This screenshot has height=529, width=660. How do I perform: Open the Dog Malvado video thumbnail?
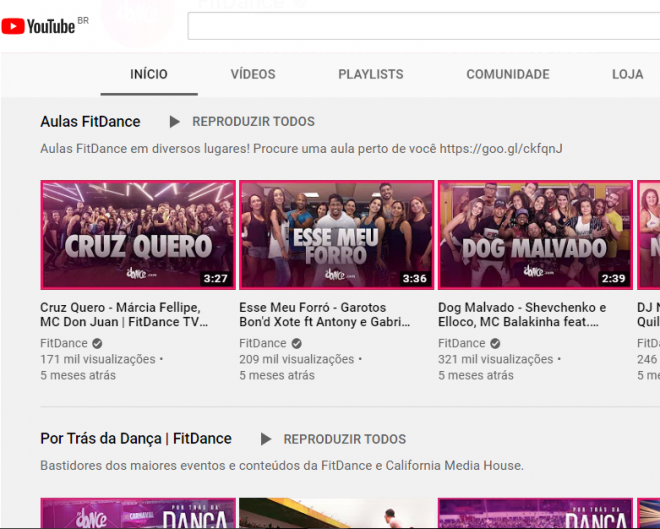click(535, 235)
